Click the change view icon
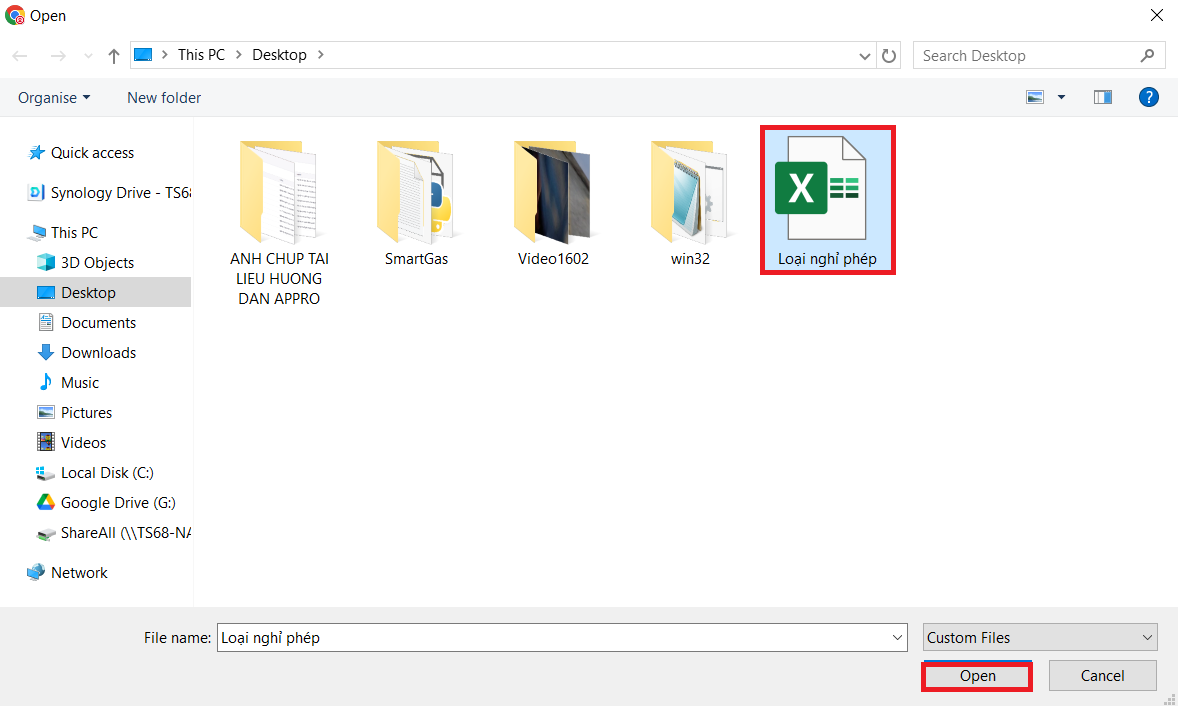 pyautogui.click(x=1035, y=97)
